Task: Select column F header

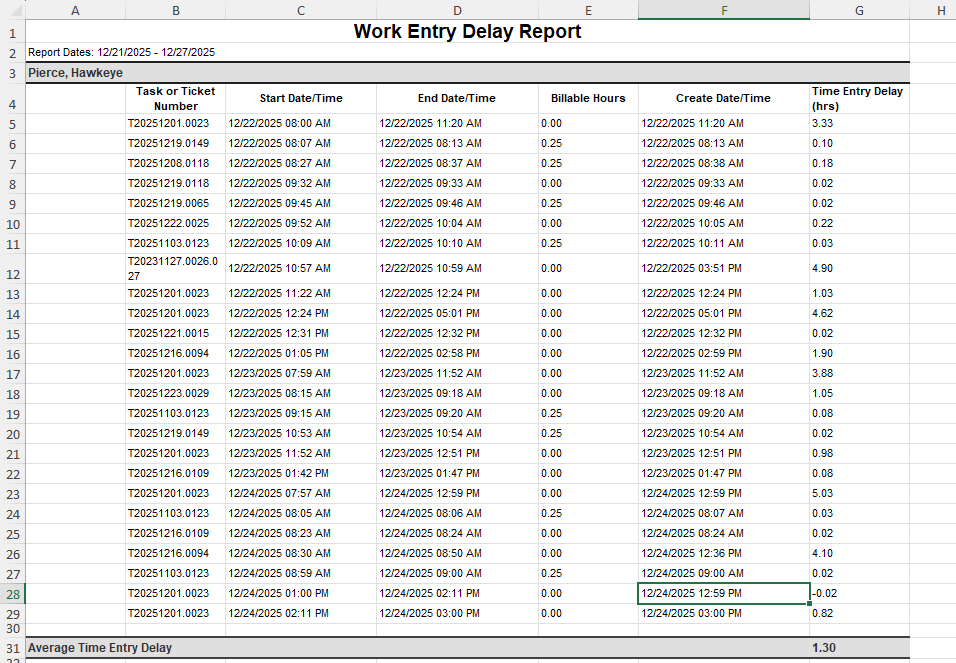Action: (723, 10)
